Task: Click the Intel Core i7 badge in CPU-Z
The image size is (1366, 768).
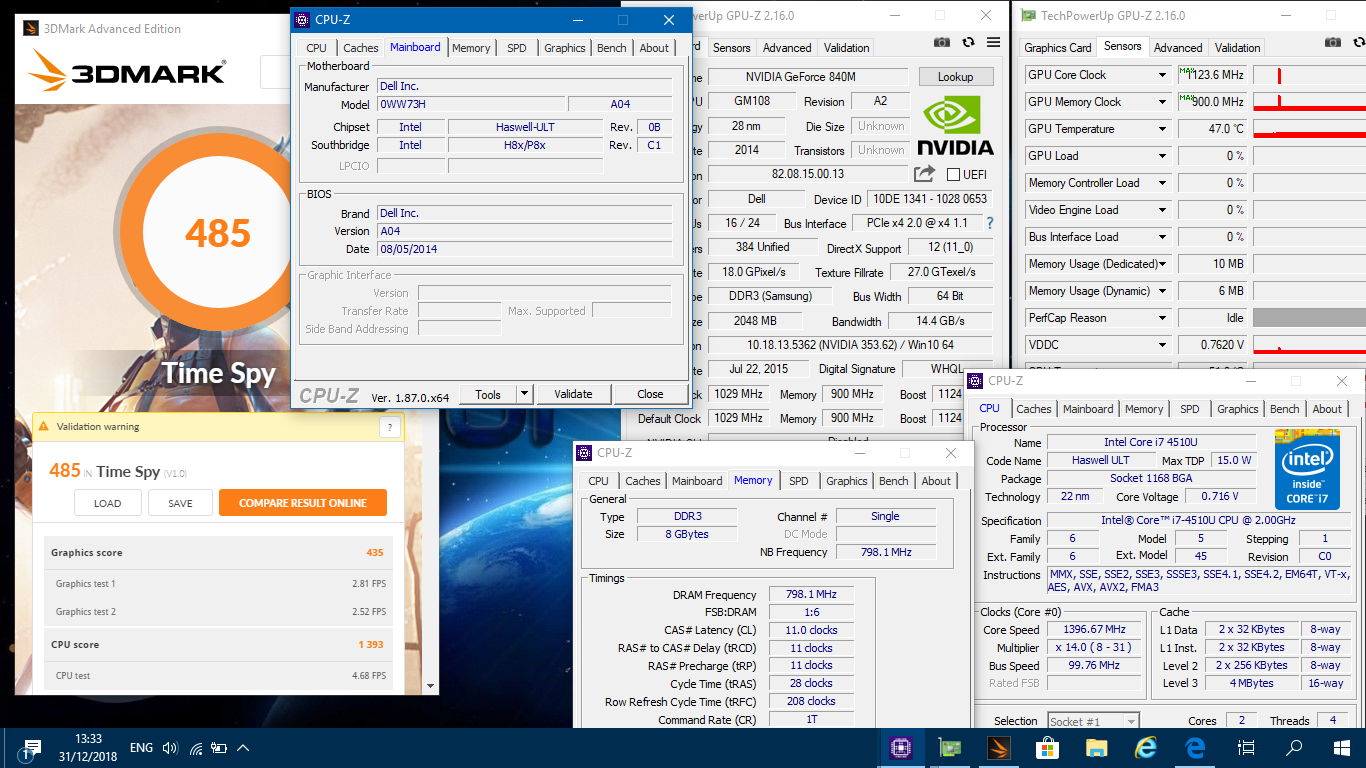Action: [1307, 469]
